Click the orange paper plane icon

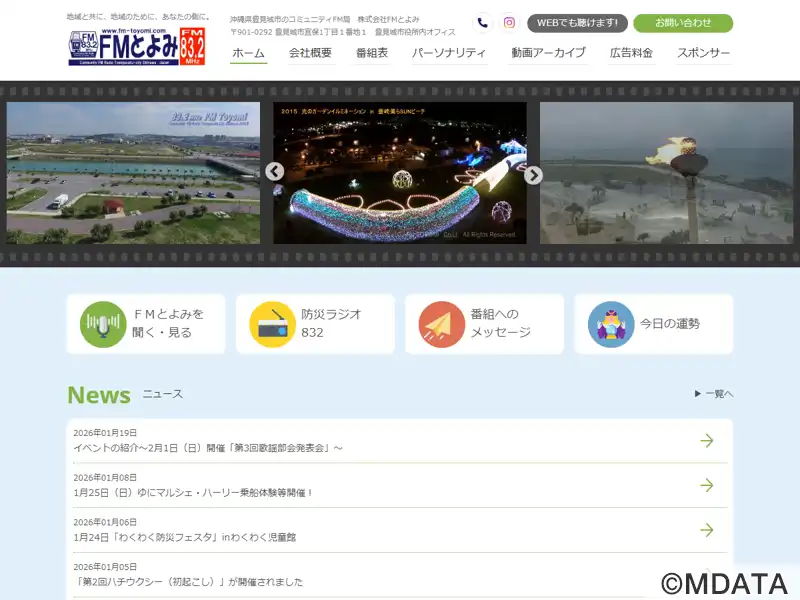[441, 324]
